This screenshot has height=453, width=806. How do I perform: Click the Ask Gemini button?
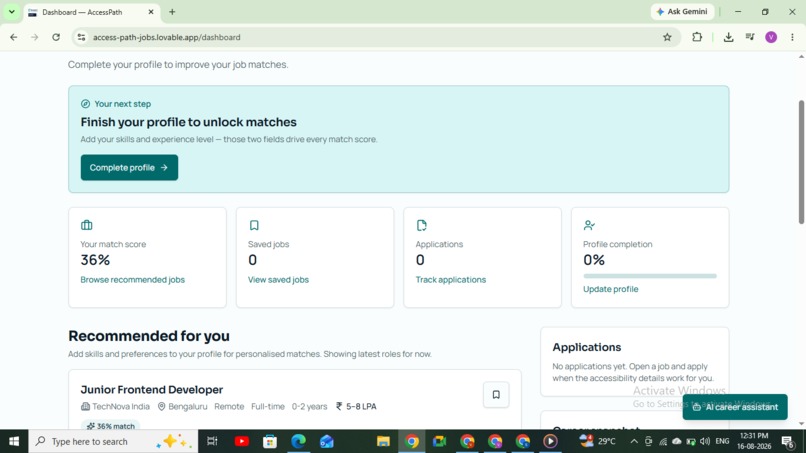click(682, 11)
